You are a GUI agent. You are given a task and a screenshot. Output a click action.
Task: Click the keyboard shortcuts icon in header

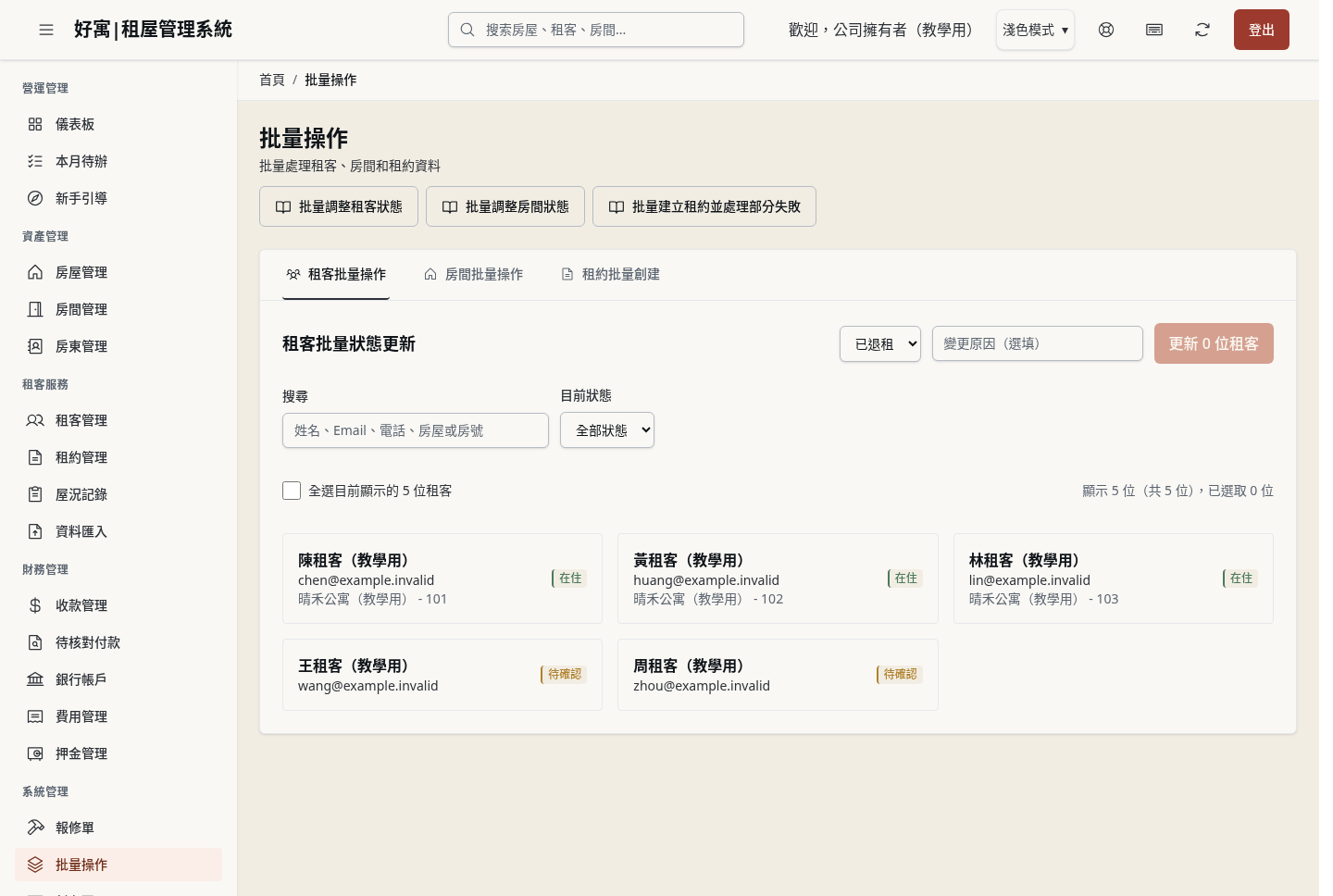(x=1154, y=30)
